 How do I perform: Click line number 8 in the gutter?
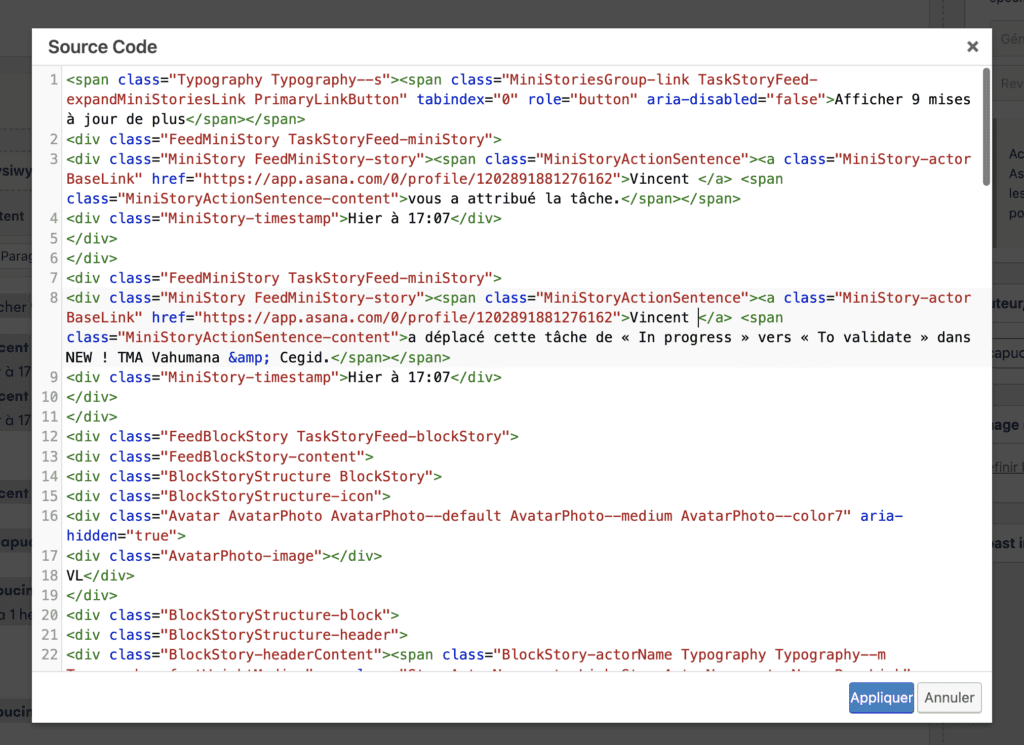click(x=53, y=298)
